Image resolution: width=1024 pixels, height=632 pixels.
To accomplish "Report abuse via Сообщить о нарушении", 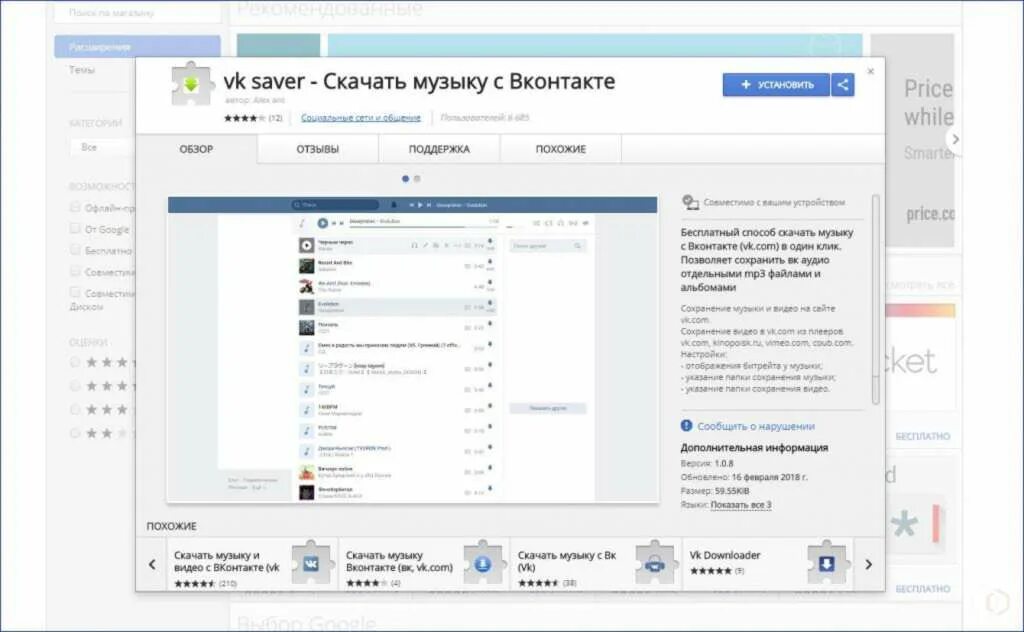I will [756, 426].
